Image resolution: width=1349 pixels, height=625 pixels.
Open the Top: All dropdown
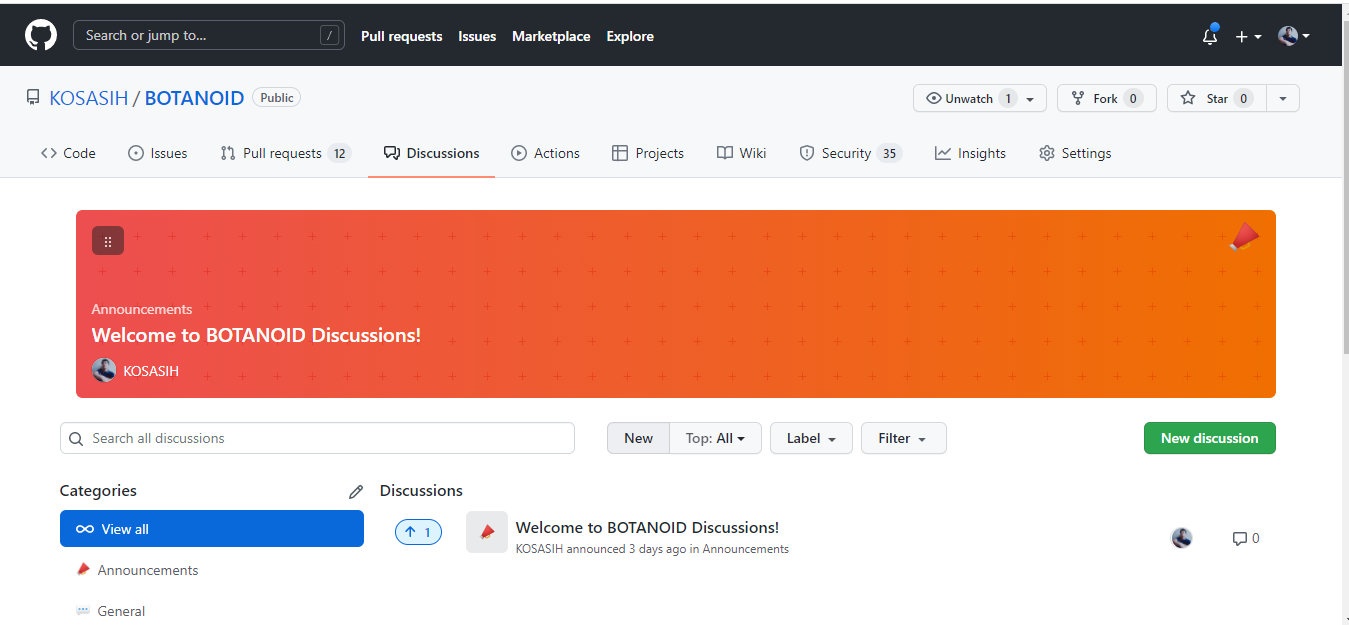click(x=715, y=438)
